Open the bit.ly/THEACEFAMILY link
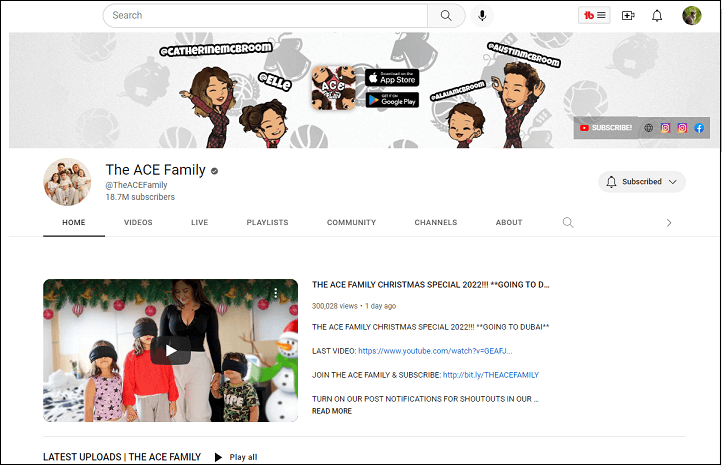The width and height of the screenshot is (722, 467). 491,375
